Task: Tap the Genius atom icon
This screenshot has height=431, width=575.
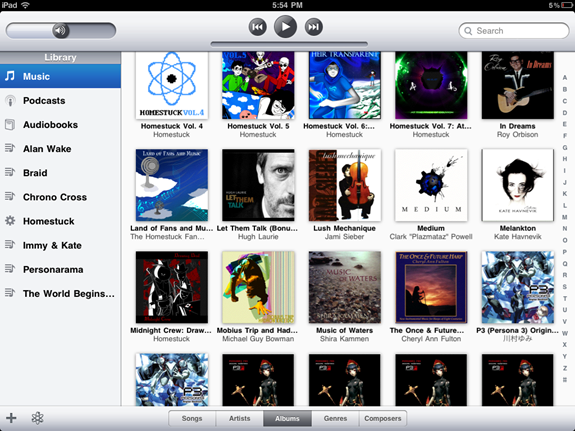Action: point(37,418)
